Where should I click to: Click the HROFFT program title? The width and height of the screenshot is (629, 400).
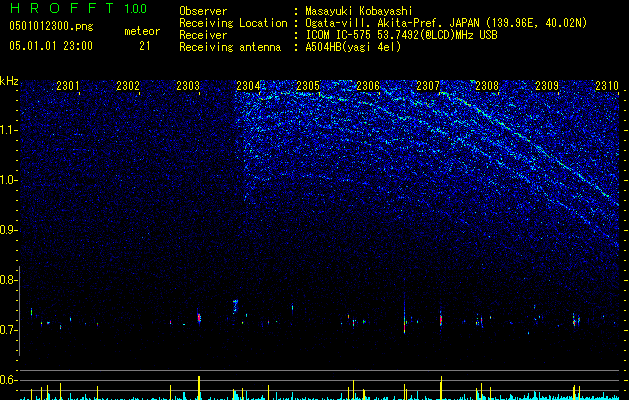[63, 8]
